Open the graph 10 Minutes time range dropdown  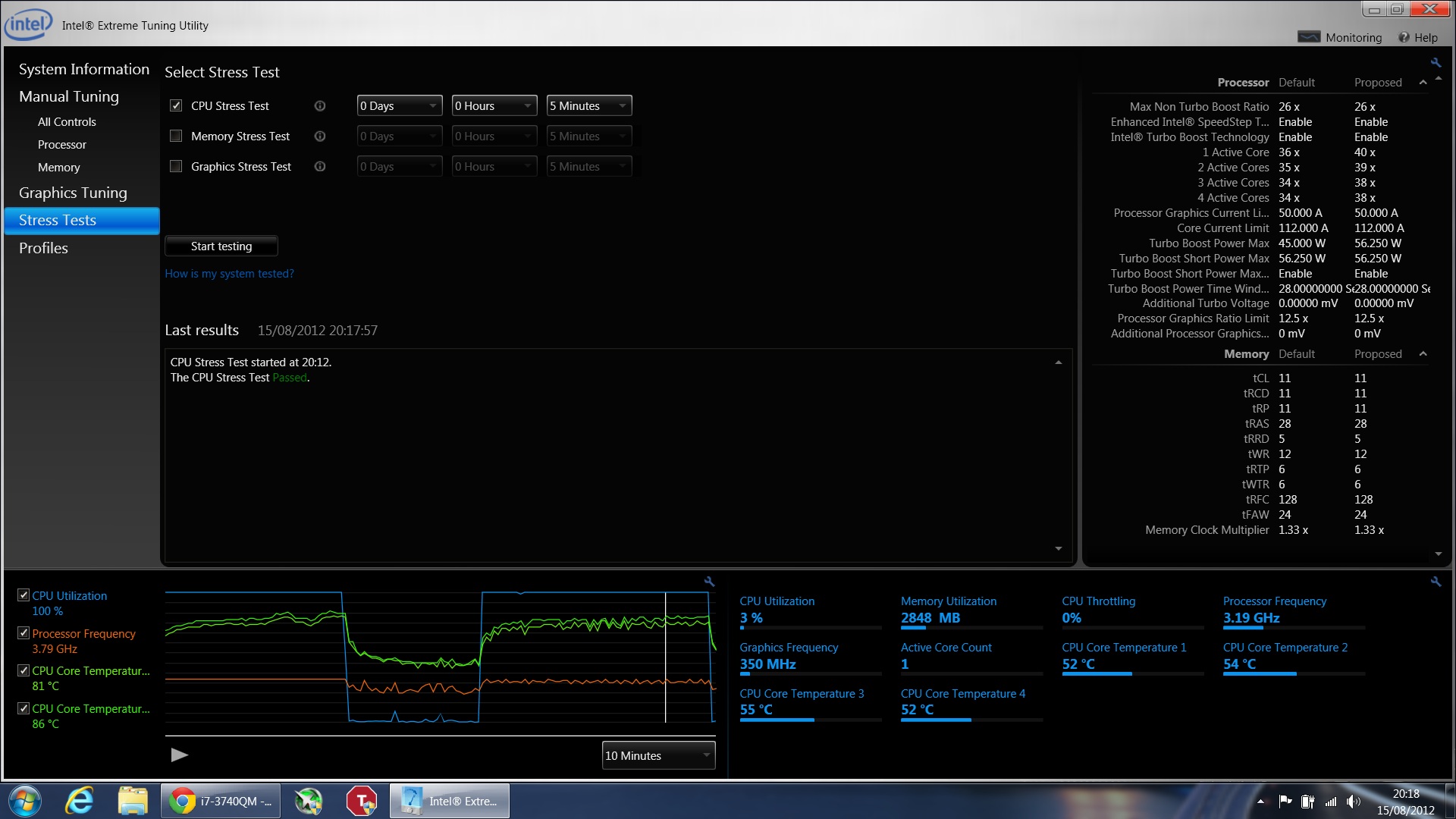(x=658, y=756)
